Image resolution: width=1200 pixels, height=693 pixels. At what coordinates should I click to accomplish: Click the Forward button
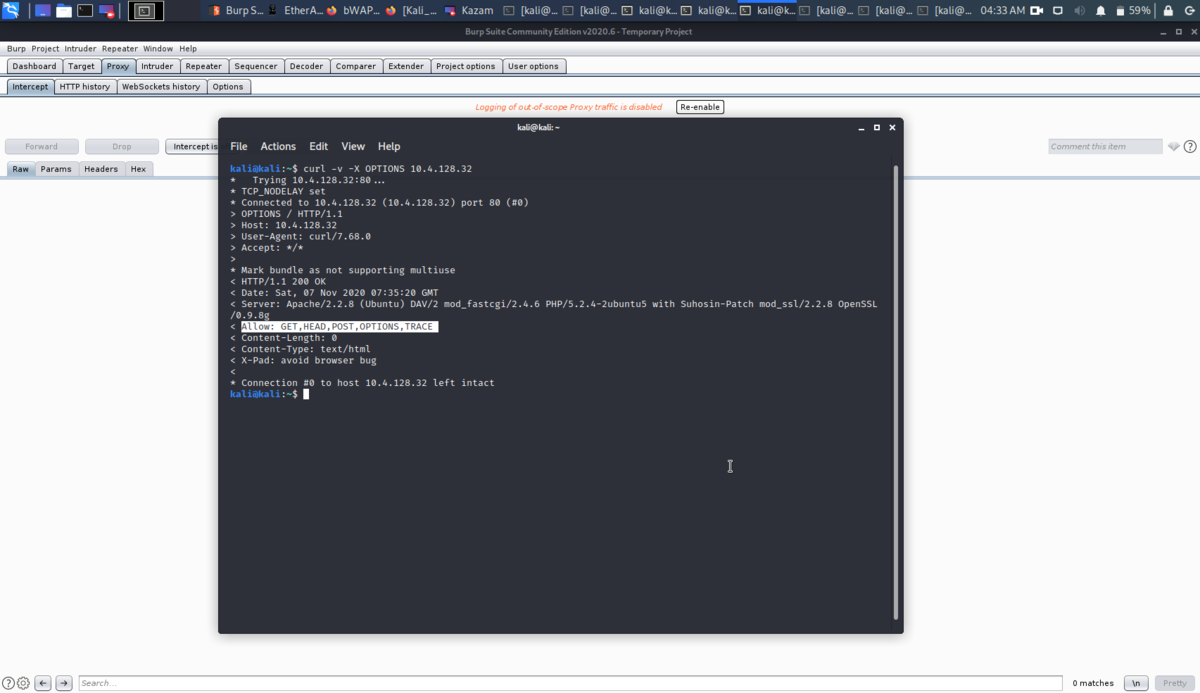pos(42,147)
